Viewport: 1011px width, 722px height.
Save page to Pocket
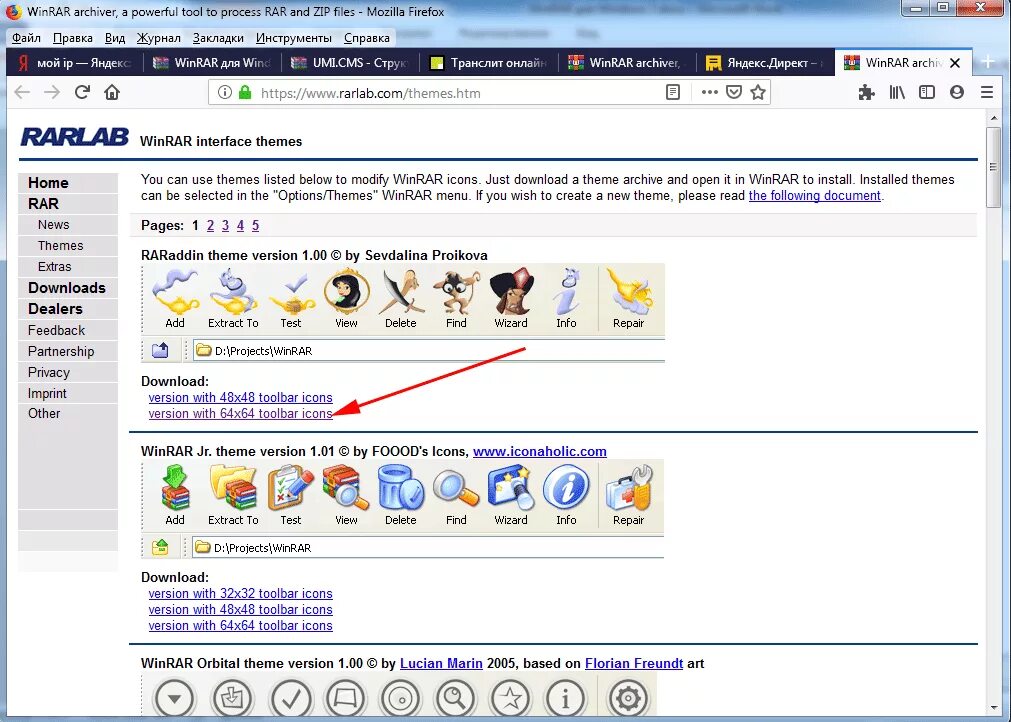[x=734, y=92]
